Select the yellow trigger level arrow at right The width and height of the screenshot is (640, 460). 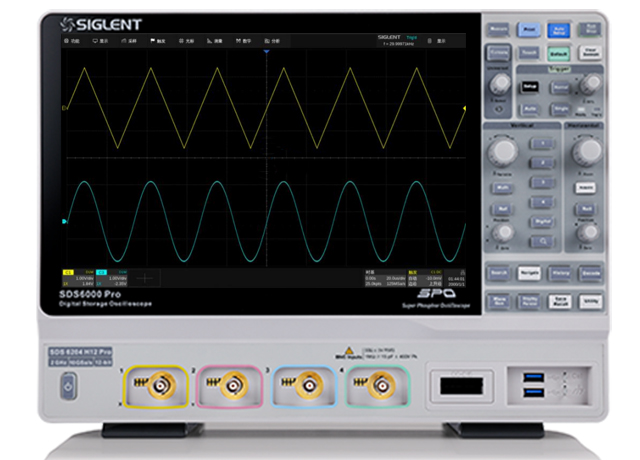464,108
